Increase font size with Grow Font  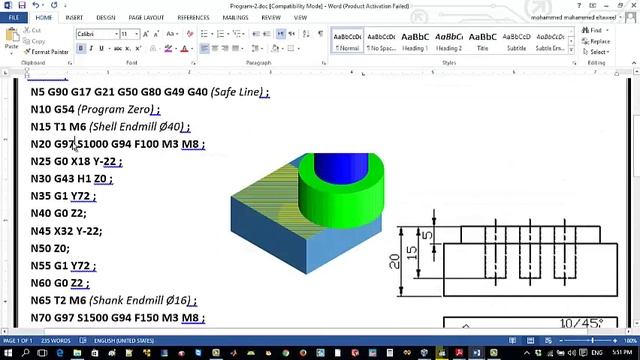[146, 34]
